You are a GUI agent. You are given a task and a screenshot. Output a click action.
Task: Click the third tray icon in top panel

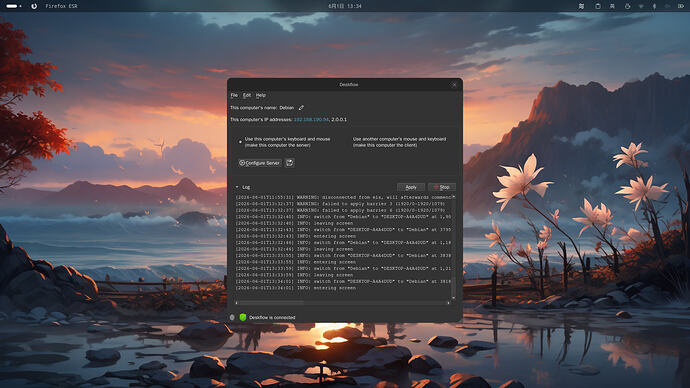(612, 6)
